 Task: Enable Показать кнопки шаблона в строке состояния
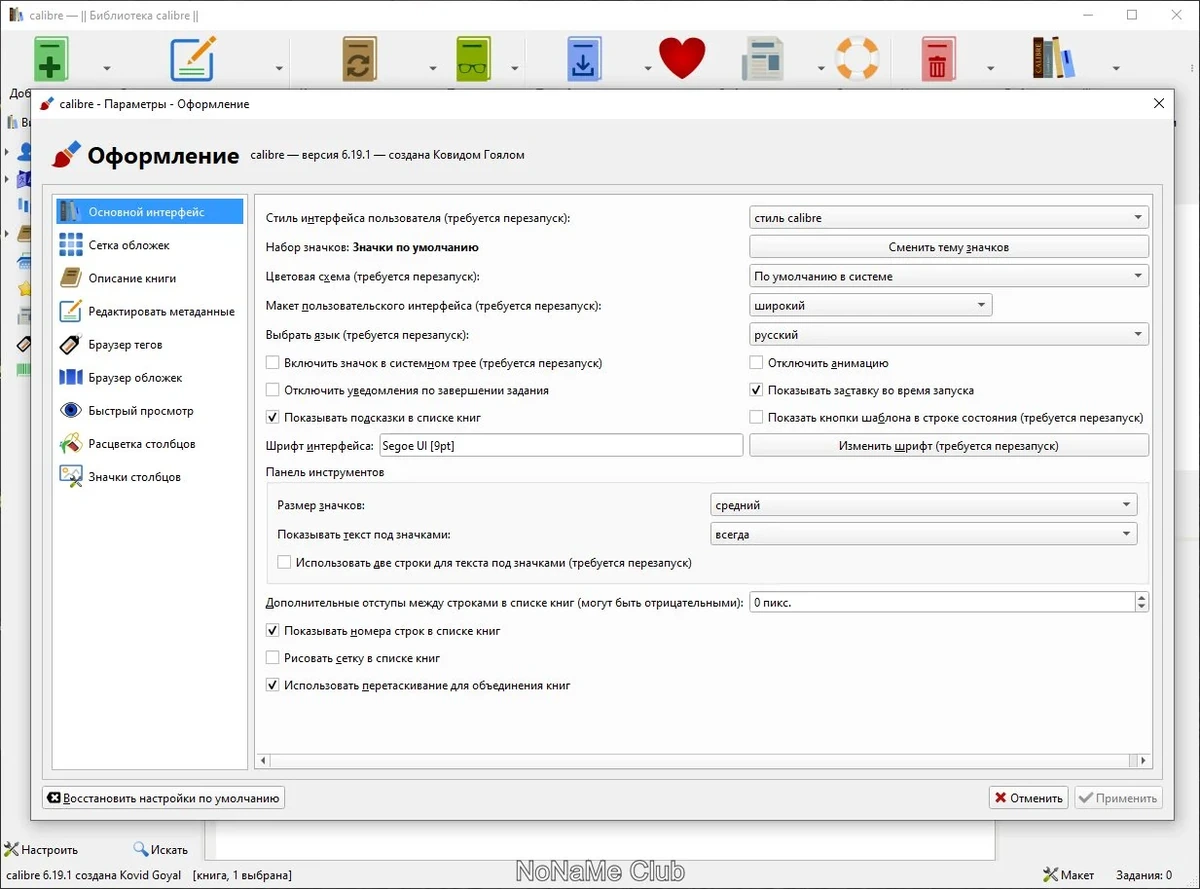(757, 417)
